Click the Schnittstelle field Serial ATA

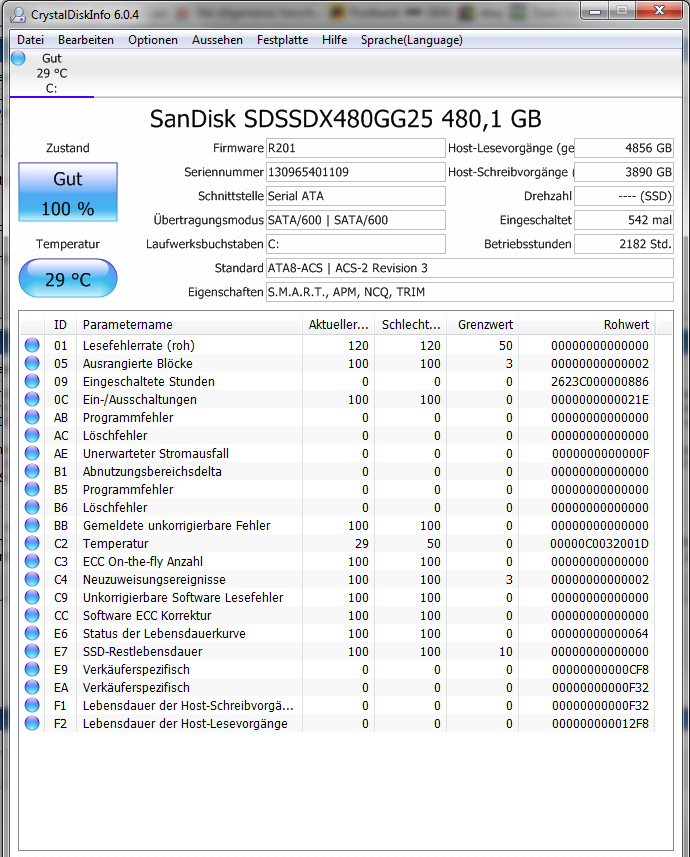355,196
